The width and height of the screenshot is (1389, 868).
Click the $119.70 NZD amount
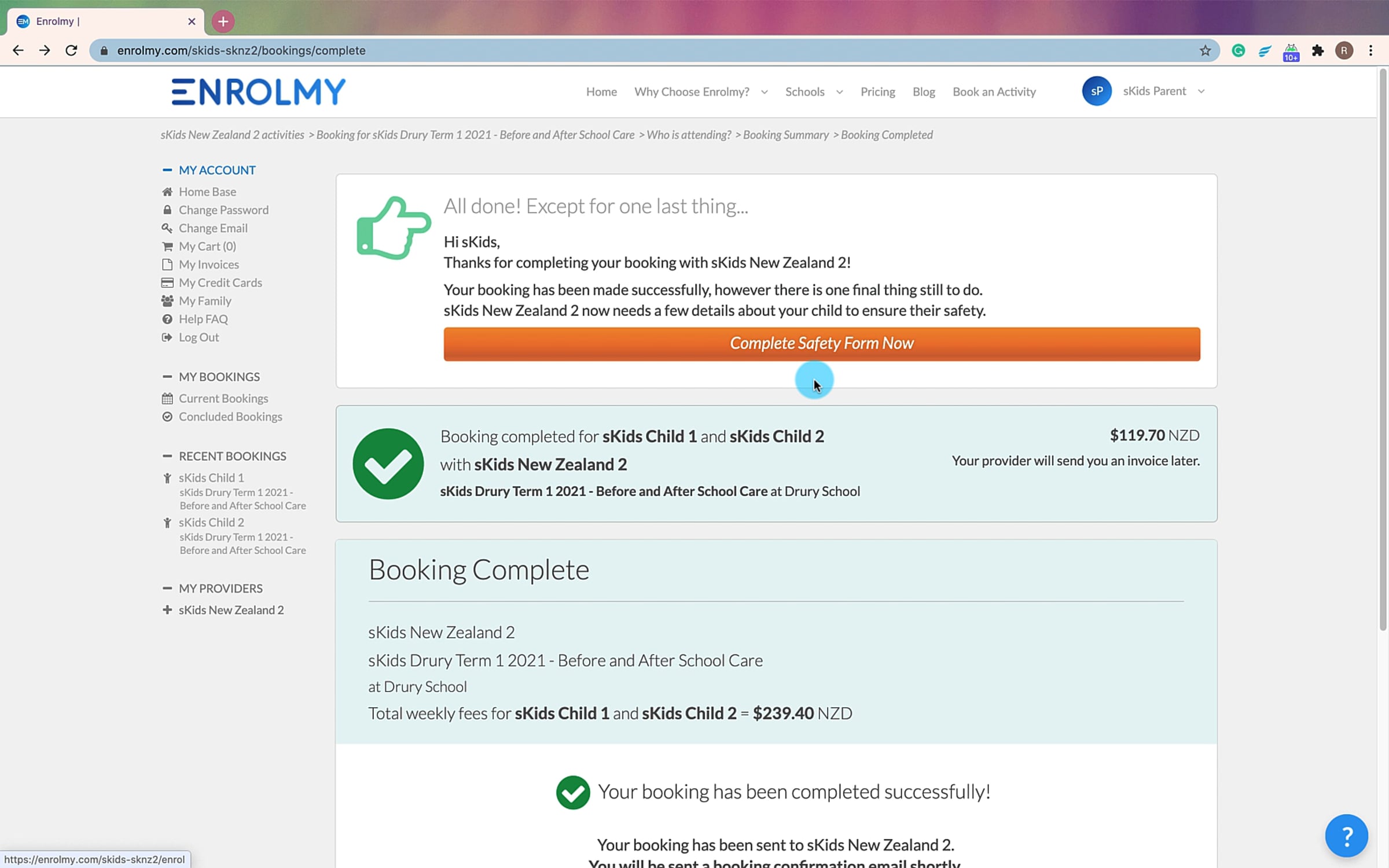tap(1155, 435)
